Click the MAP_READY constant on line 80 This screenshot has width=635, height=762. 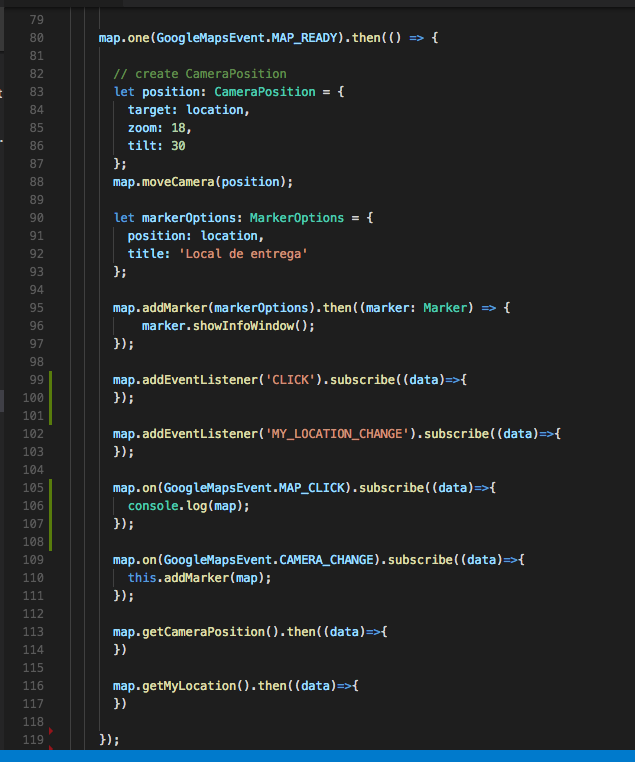(304, 38)
